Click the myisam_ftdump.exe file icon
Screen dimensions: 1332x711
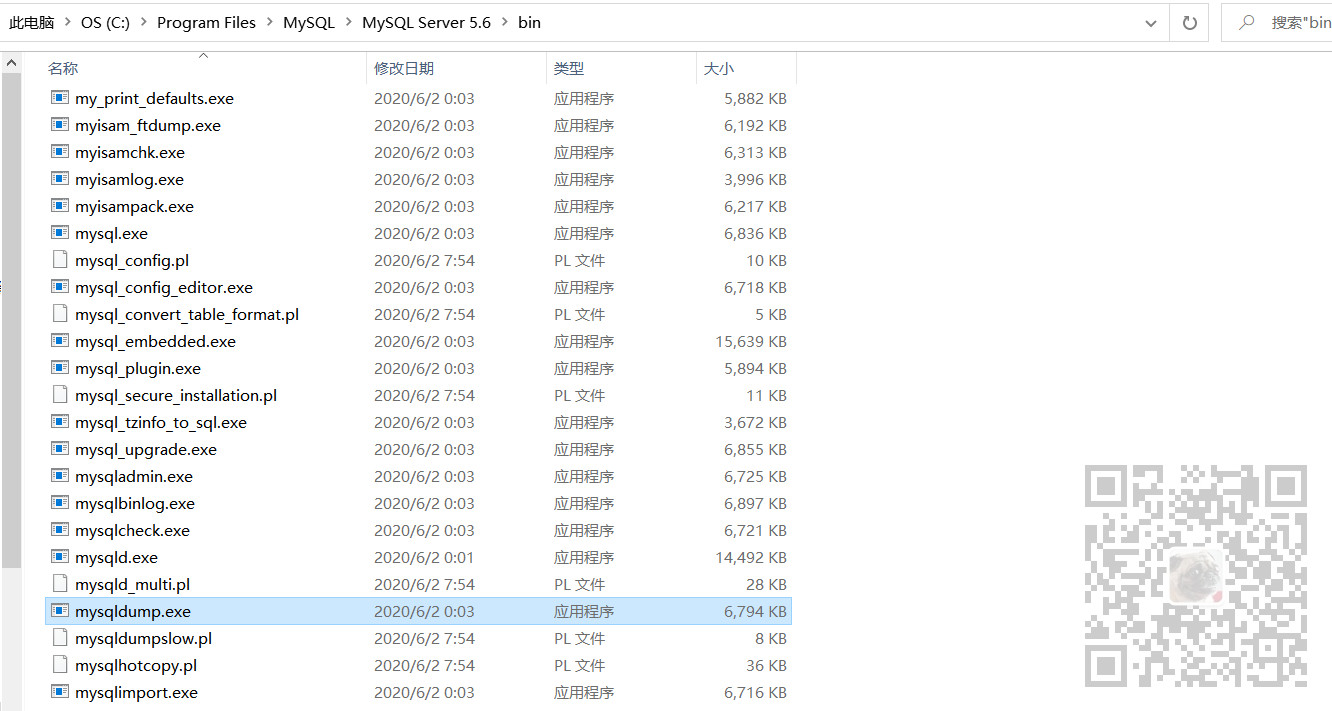pyautogui.click(x=60, y=125)
